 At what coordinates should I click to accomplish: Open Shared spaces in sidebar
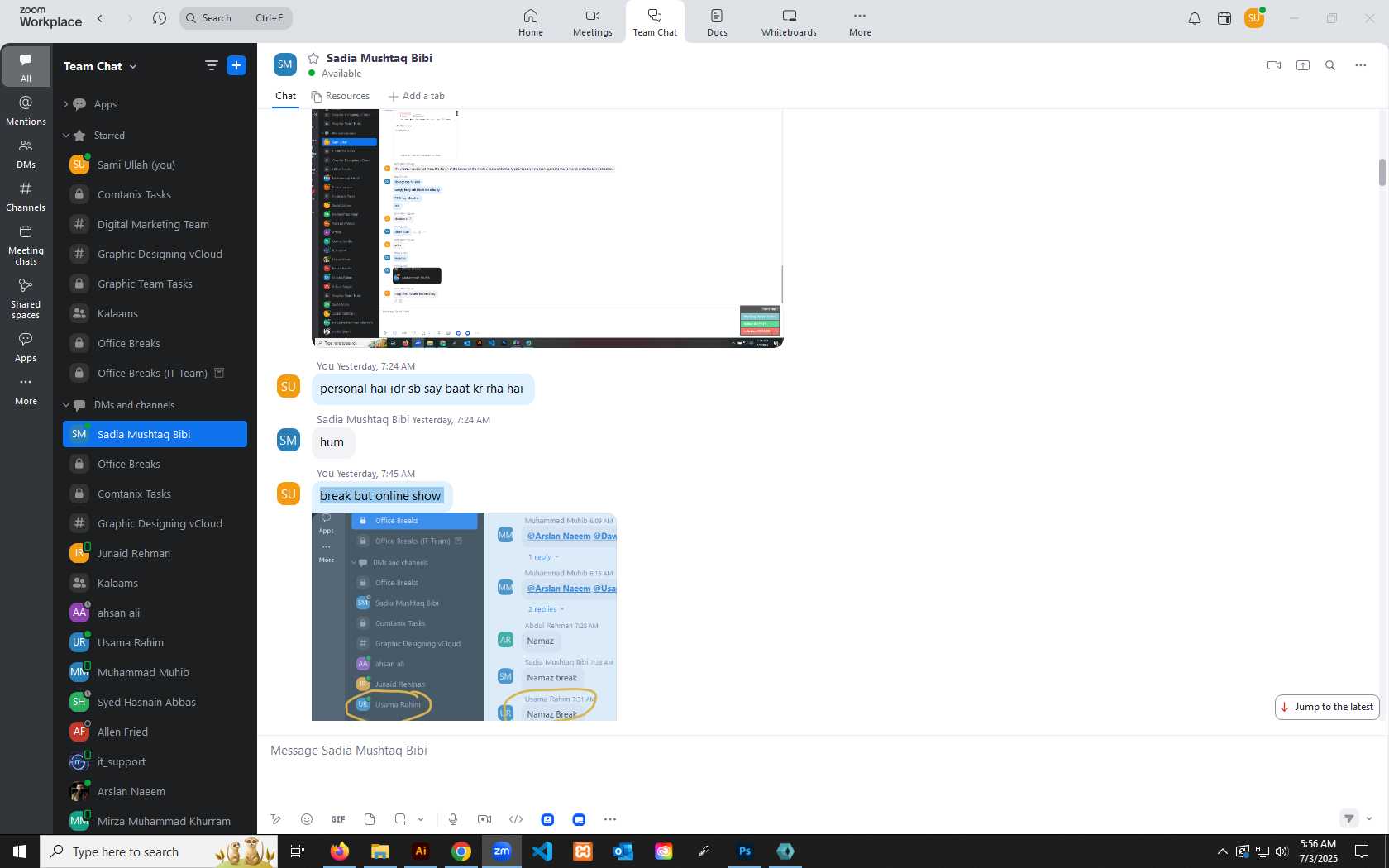point(26,298)
